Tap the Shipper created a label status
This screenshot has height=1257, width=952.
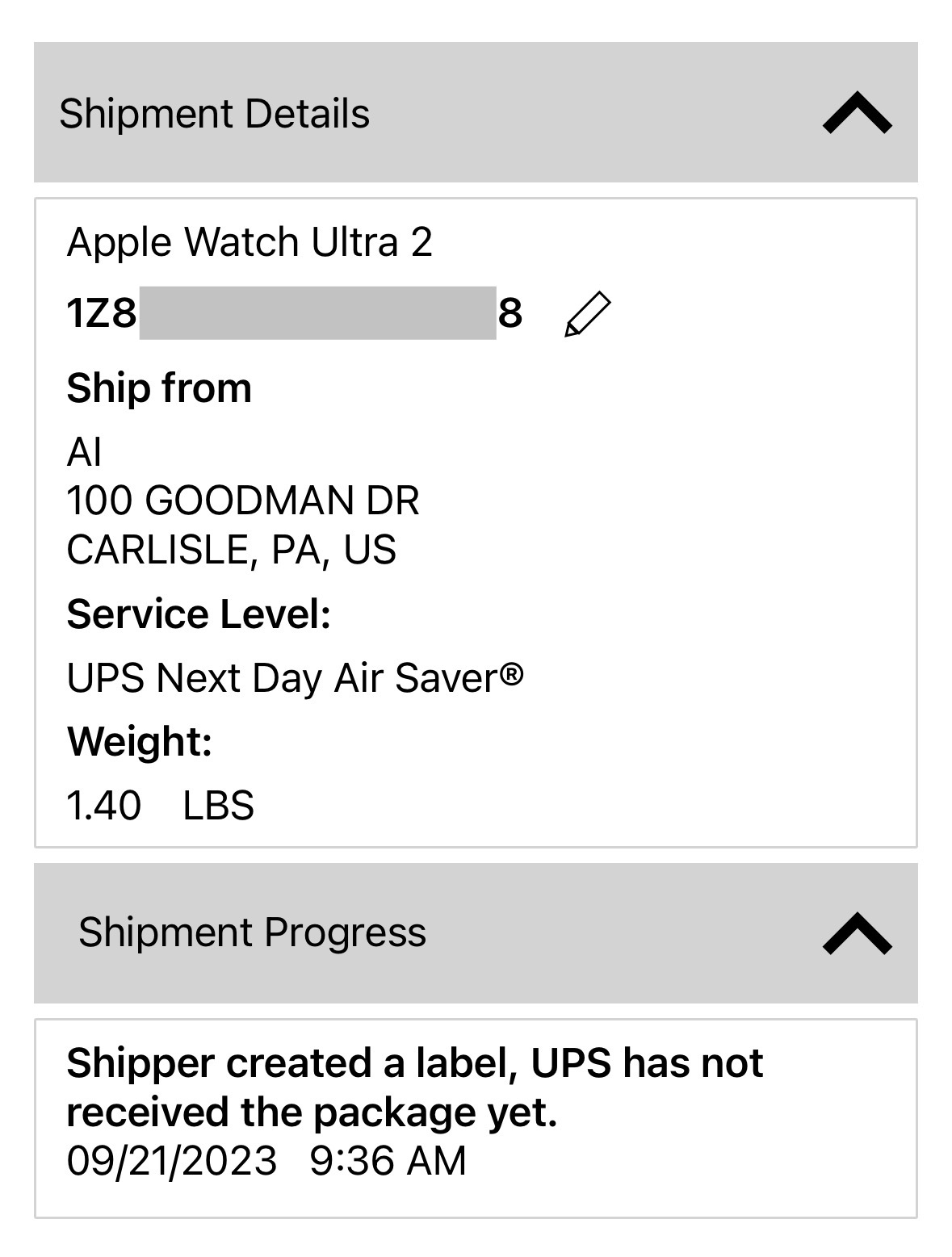[414, 1087]
